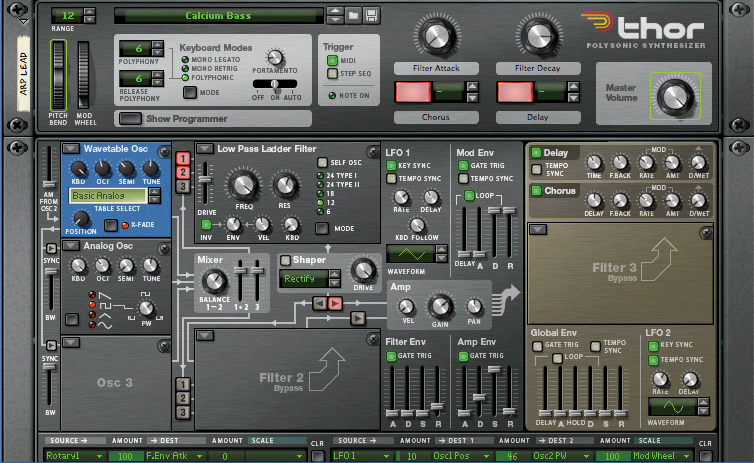754x463 pixels.
Task: Click the Calcium Bass patch name display
Action: [x=219, y=15]
